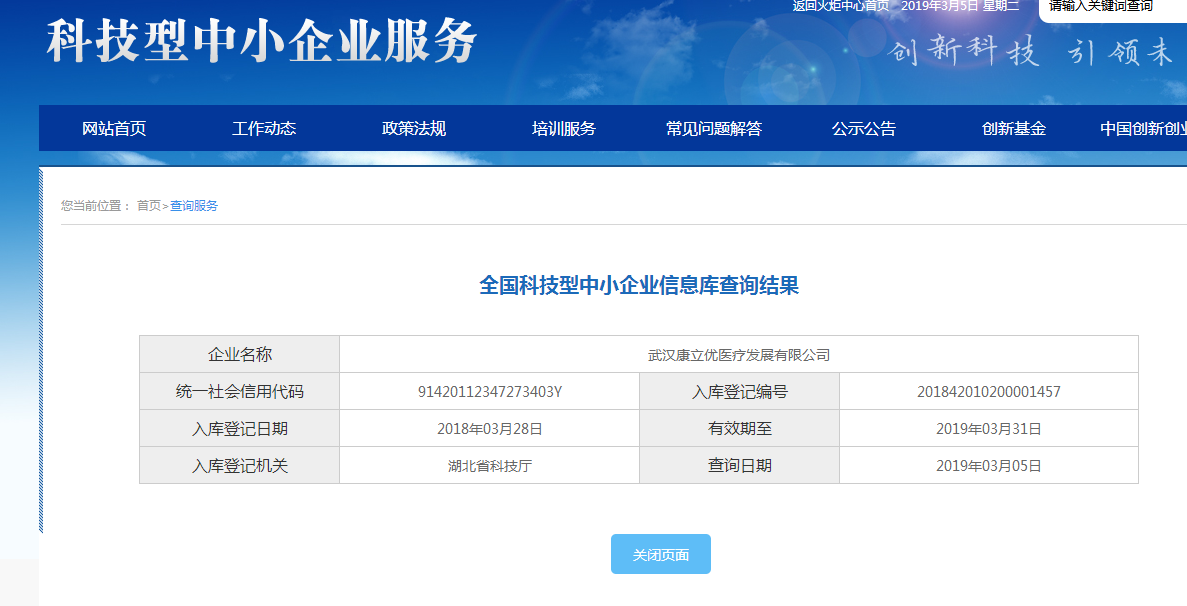Click registering authority 湖北省科技厅
Viewport: 1187px width, 606px height.
pos(490,466)
